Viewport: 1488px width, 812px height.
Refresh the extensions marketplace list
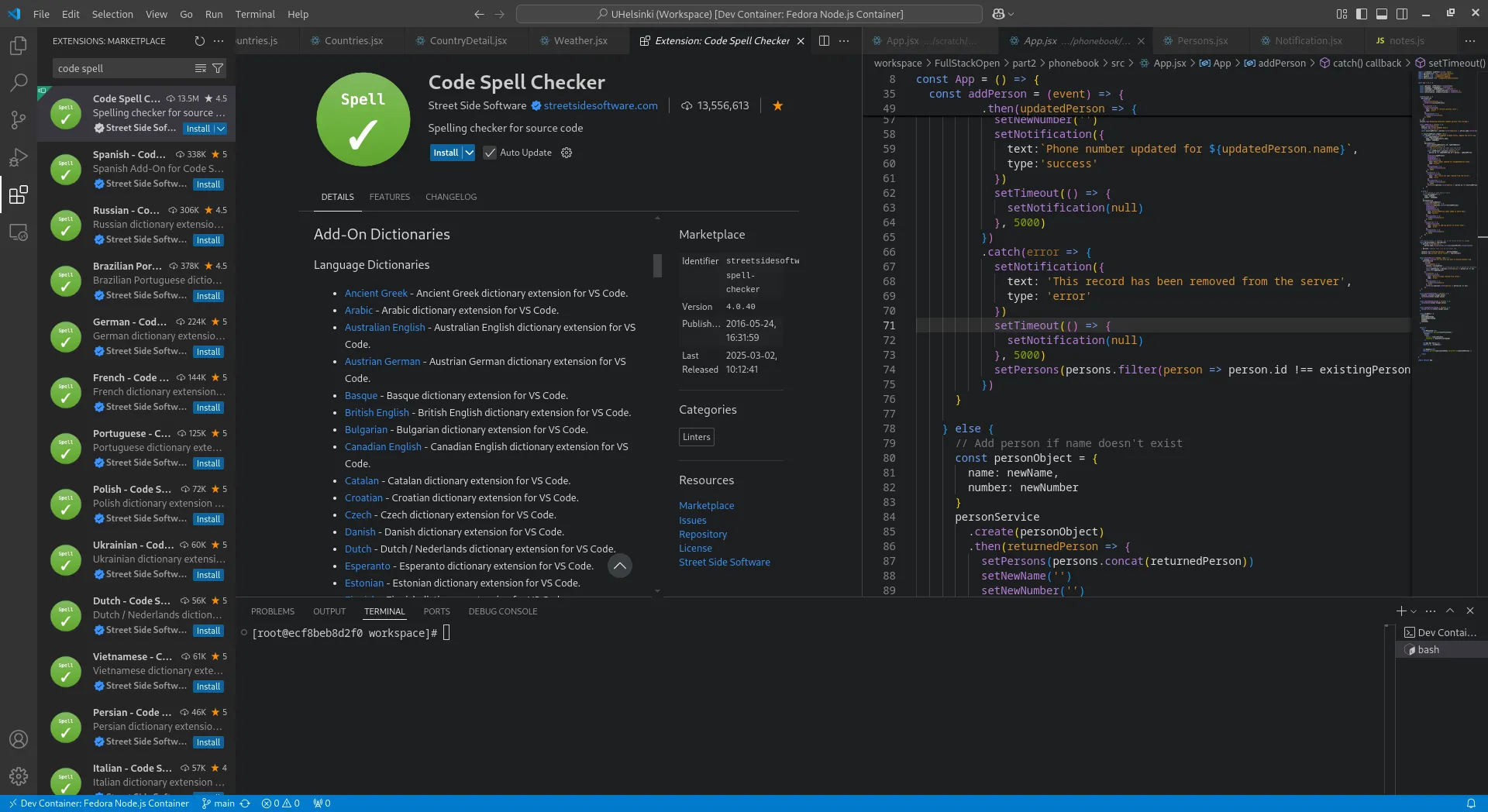(199, 41)
